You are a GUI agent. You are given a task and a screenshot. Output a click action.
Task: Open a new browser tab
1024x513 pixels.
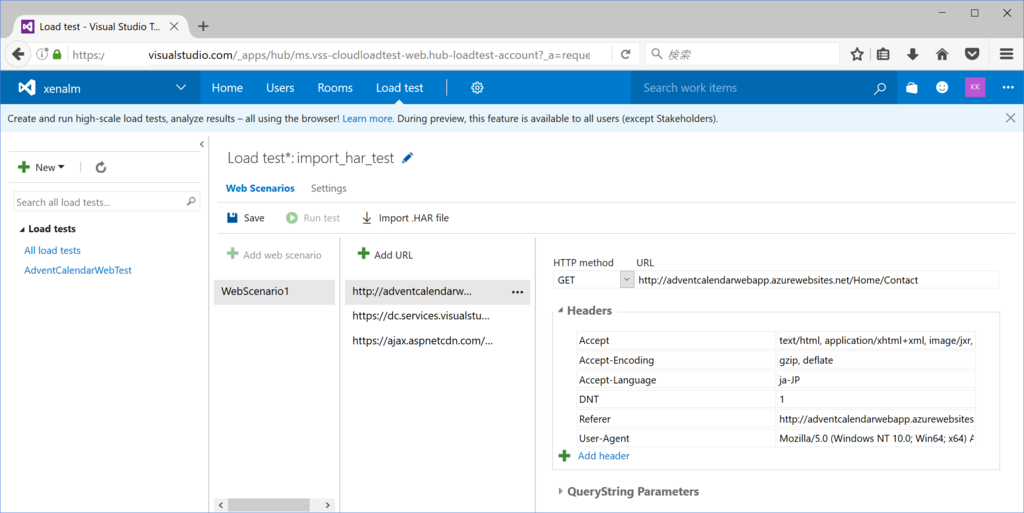coord(203,26)
